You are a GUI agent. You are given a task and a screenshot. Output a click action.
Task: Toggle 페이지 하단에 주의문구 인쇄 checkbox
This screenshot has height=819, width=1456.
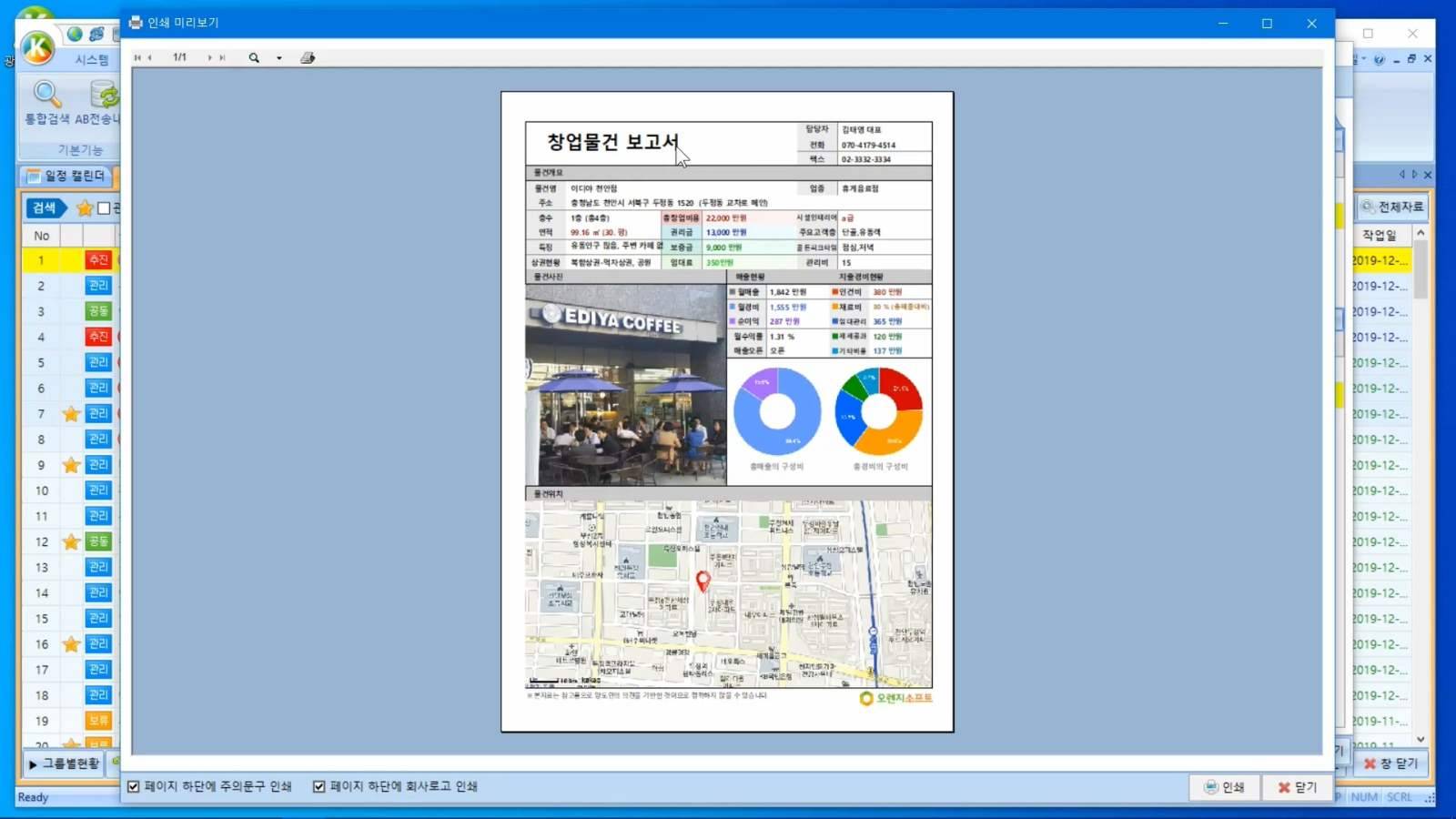[134, 786]
